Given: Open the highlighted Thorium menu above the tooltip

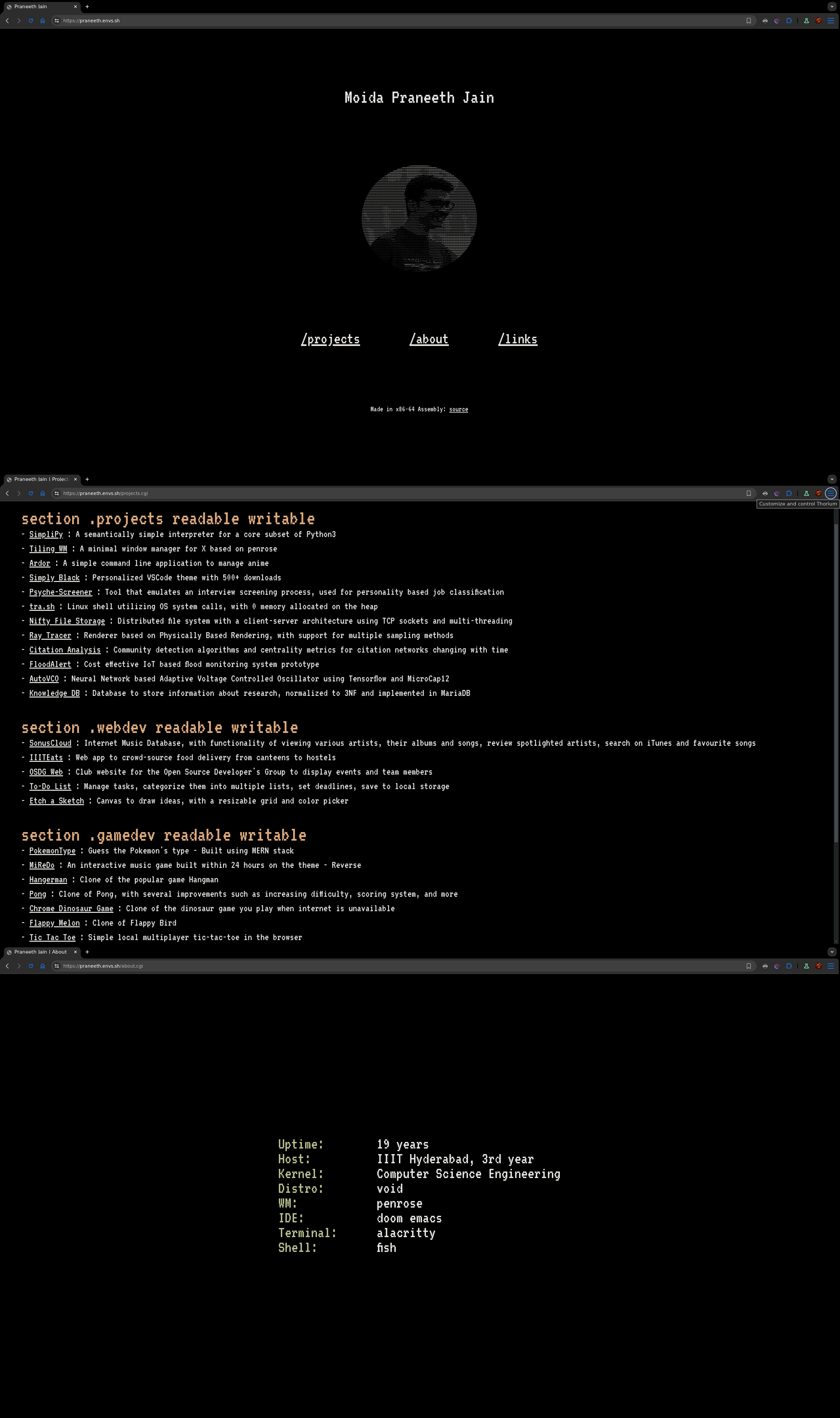Looking at the screenshot, I should 830,493.
